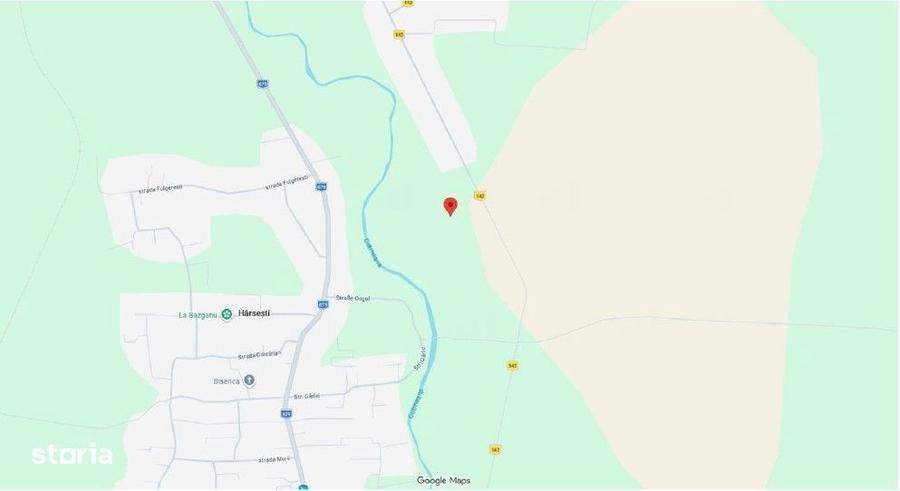
Task: Click the yellow road shield nearest Google Maps logo
Action: point(495,450)
